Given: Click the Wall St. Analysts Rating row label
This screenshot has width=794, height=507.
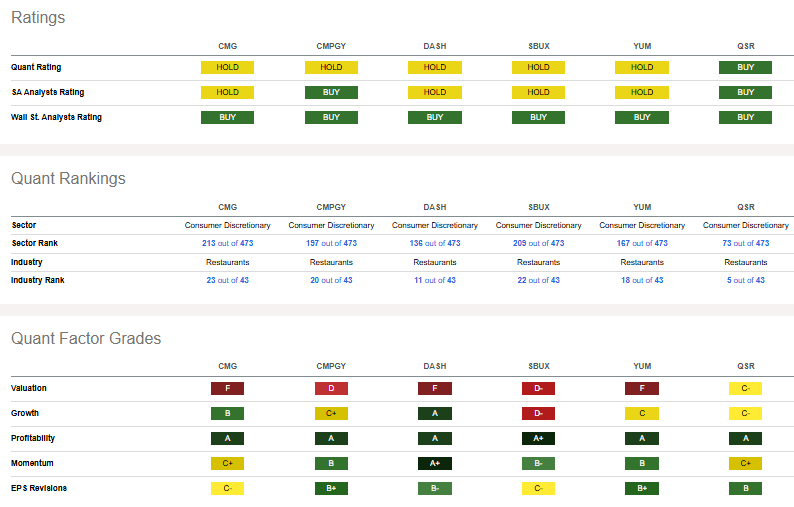Looking at the screenshot, I should click(x=56, y=117).
